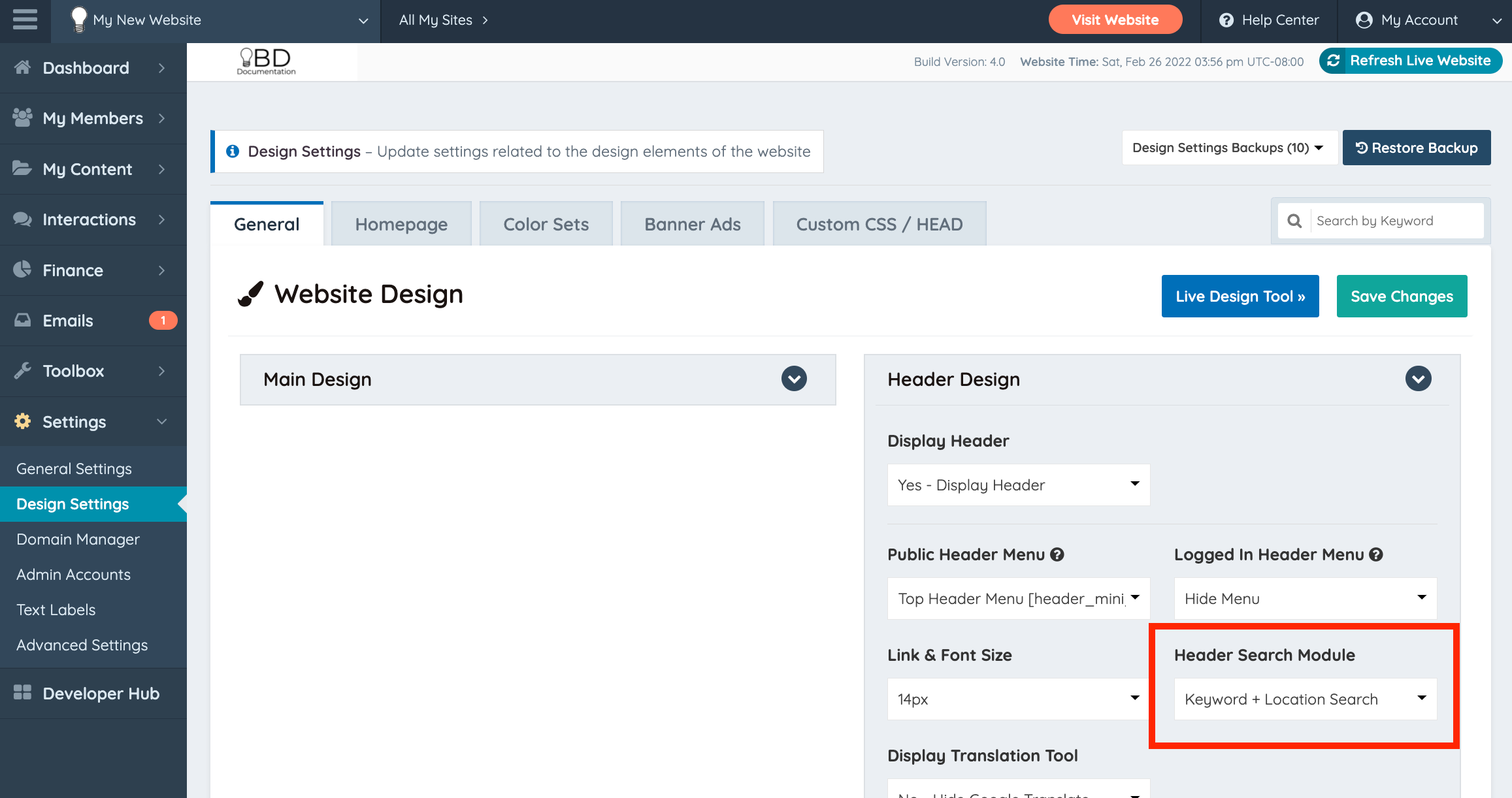Open Advanced Settings in sidebar

tap(82, 645)
